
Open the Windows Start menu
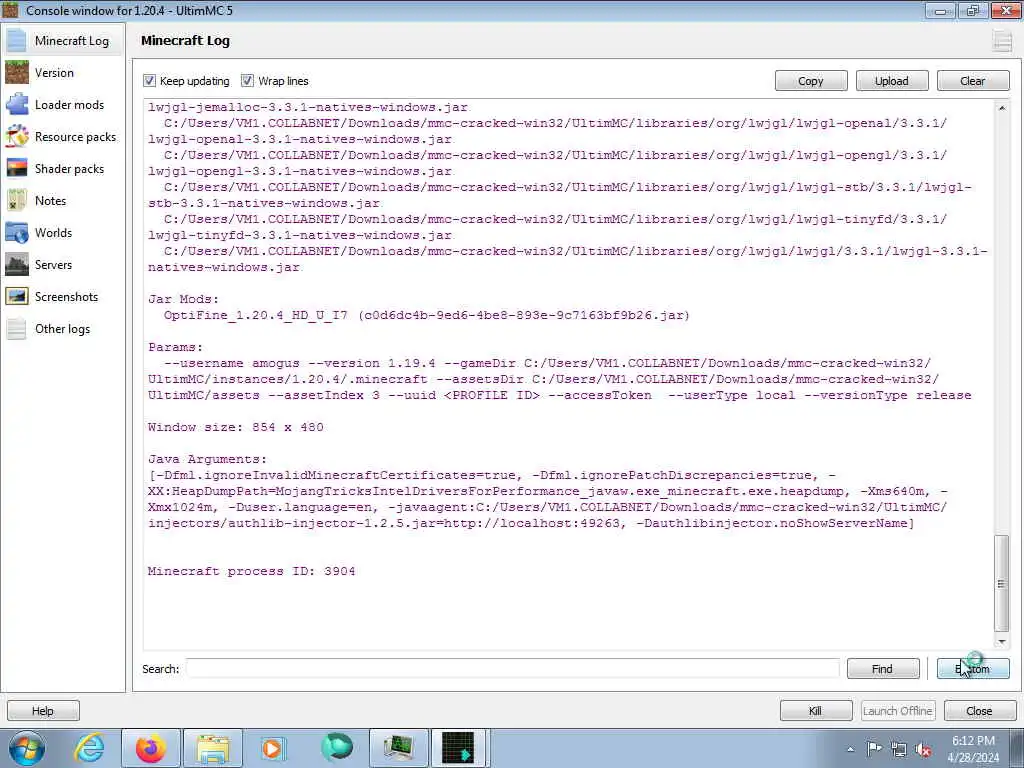click(x=27, y=748)
